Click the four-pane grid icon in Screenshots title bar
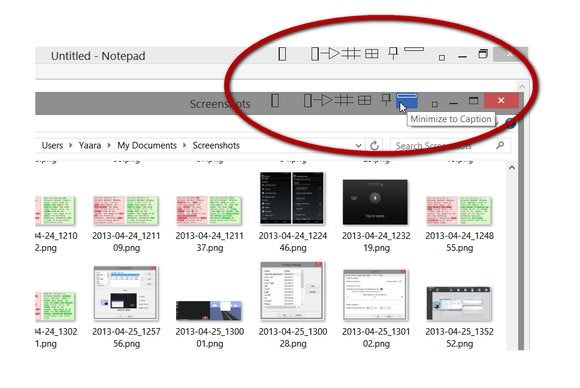 tap(364, 101)
